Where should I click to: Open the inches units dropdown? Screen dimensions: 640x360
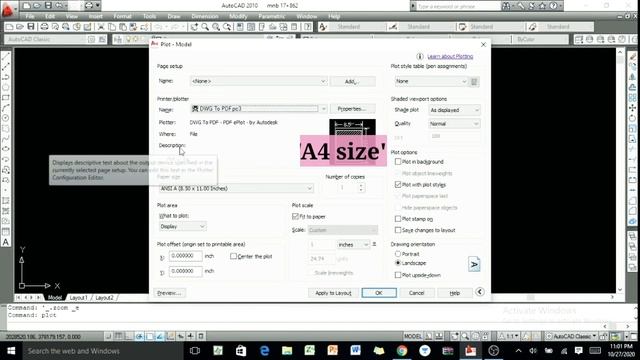[353, 244]
